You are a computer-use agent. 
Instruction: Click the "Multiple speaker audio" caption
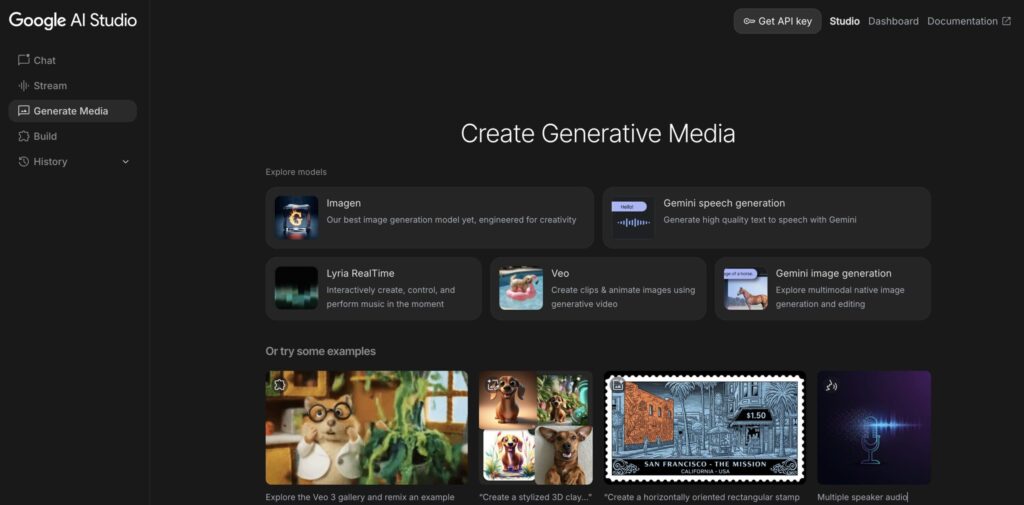click(x=862, y=497)
